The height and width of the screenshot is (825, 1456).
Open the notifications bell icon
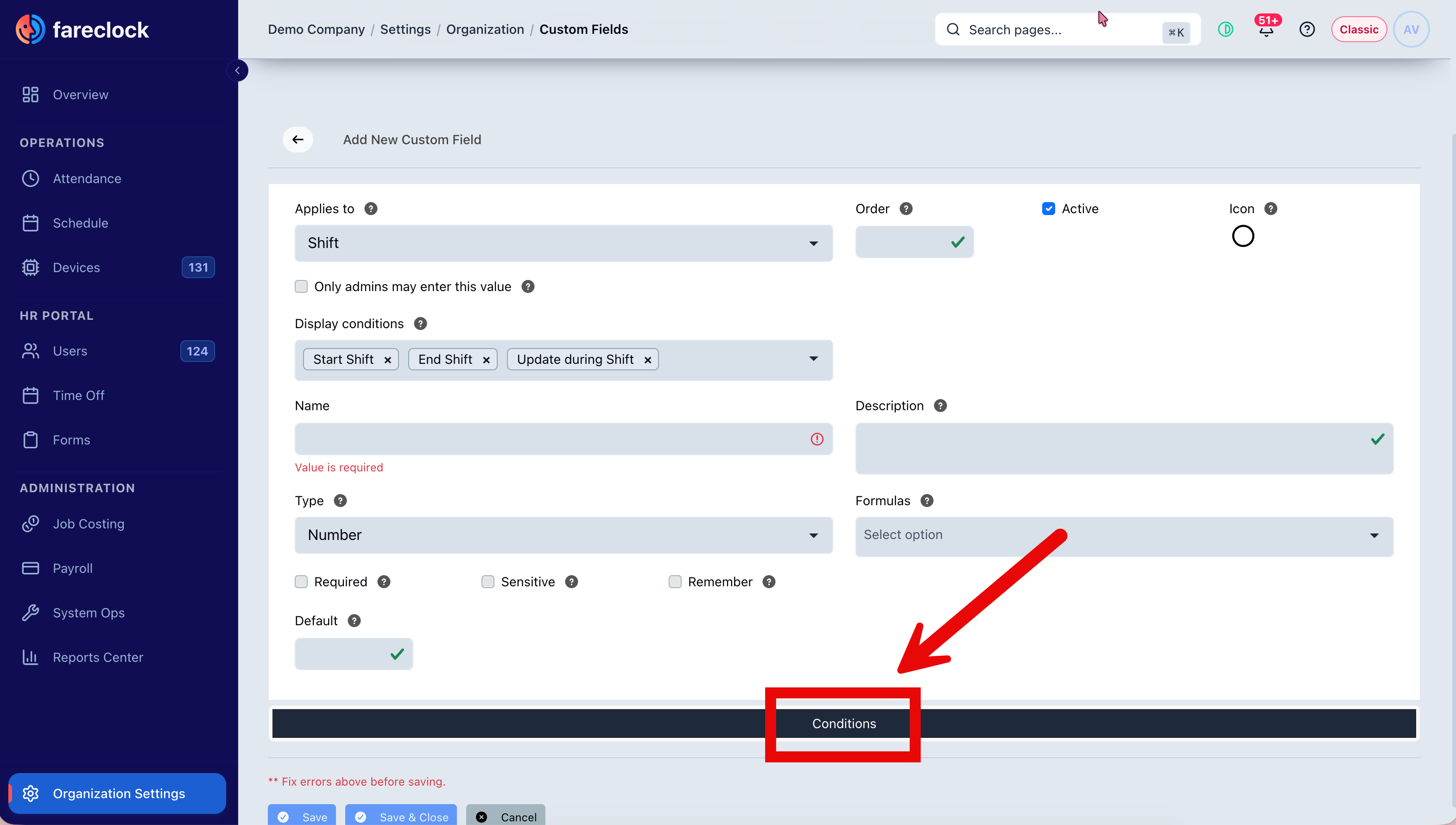pyautogui.click(x=1266, y=30)
